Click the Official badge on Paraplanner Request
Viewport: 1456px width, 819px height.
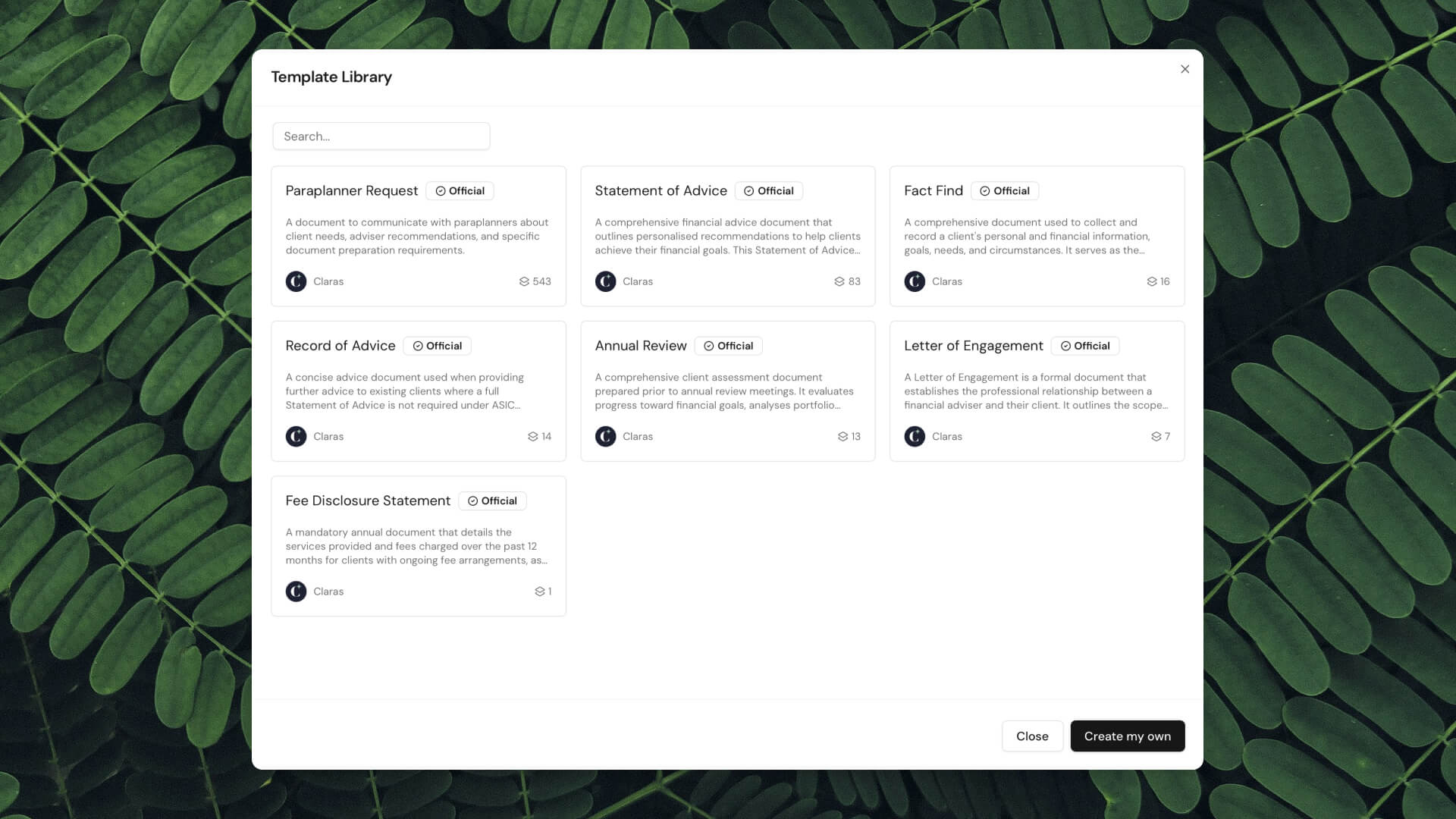coord(460,190)
